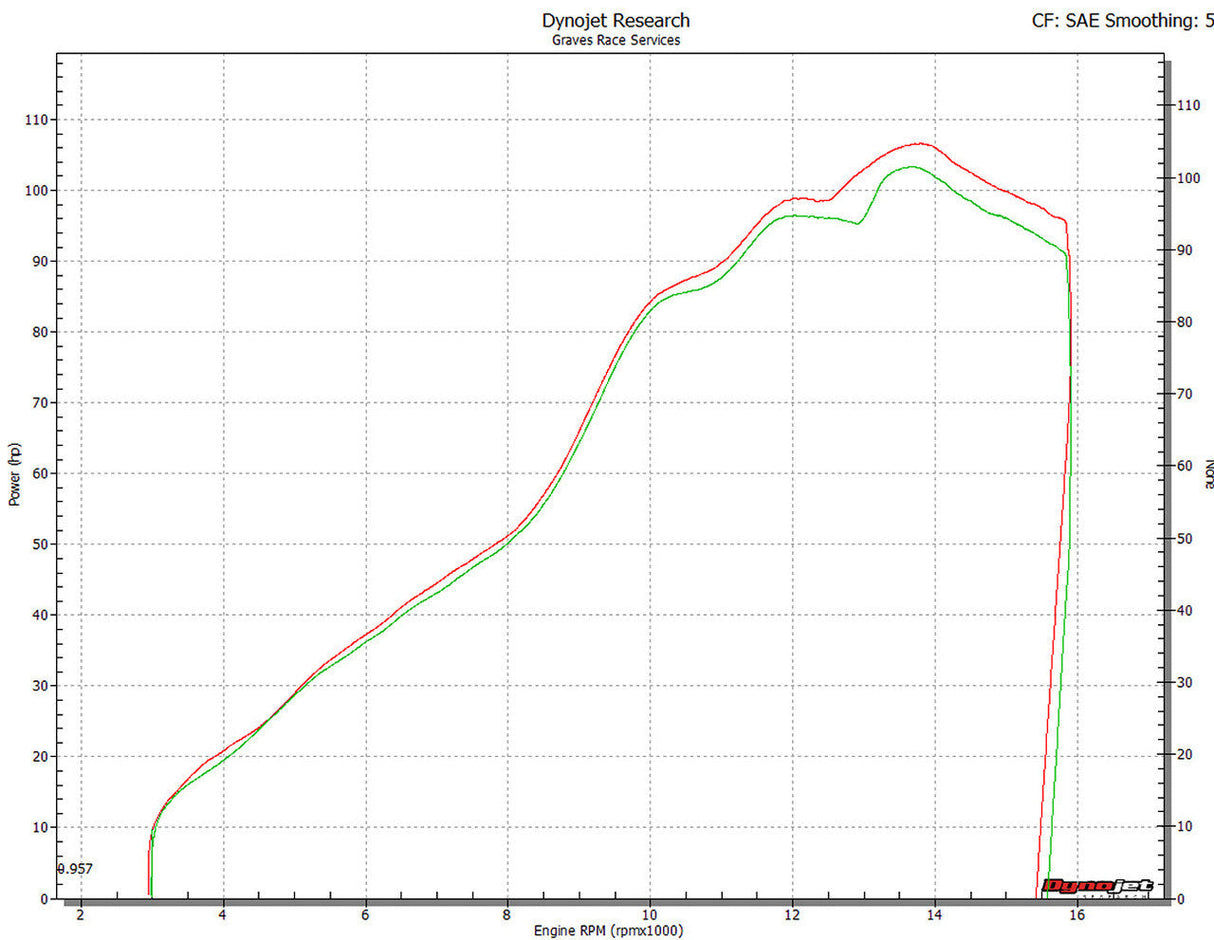The image size is (1214, 940).
Task: Click the rotated None label on right axis
Action: pyautogui.click(x=1207, y=473)
